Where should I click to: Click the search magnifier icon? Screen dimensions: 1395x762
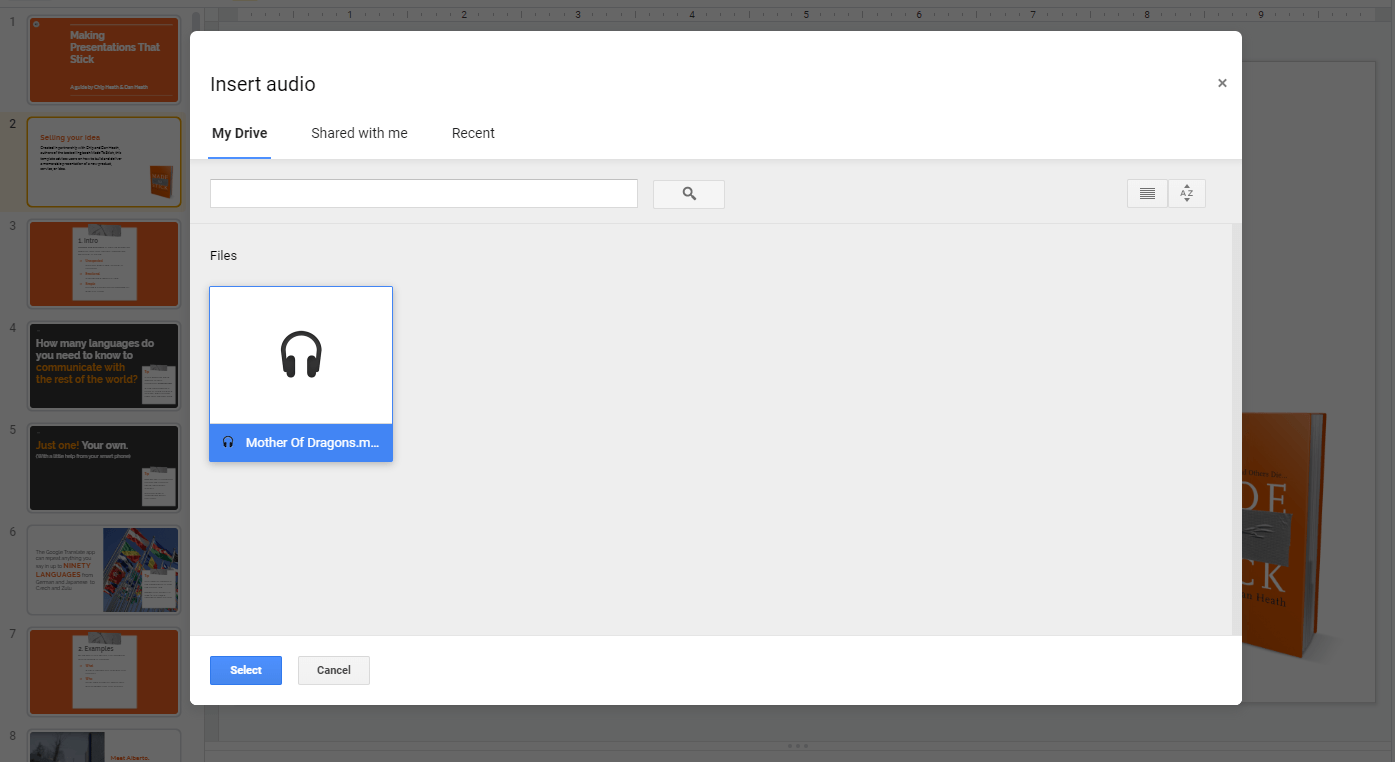point(688,194)
